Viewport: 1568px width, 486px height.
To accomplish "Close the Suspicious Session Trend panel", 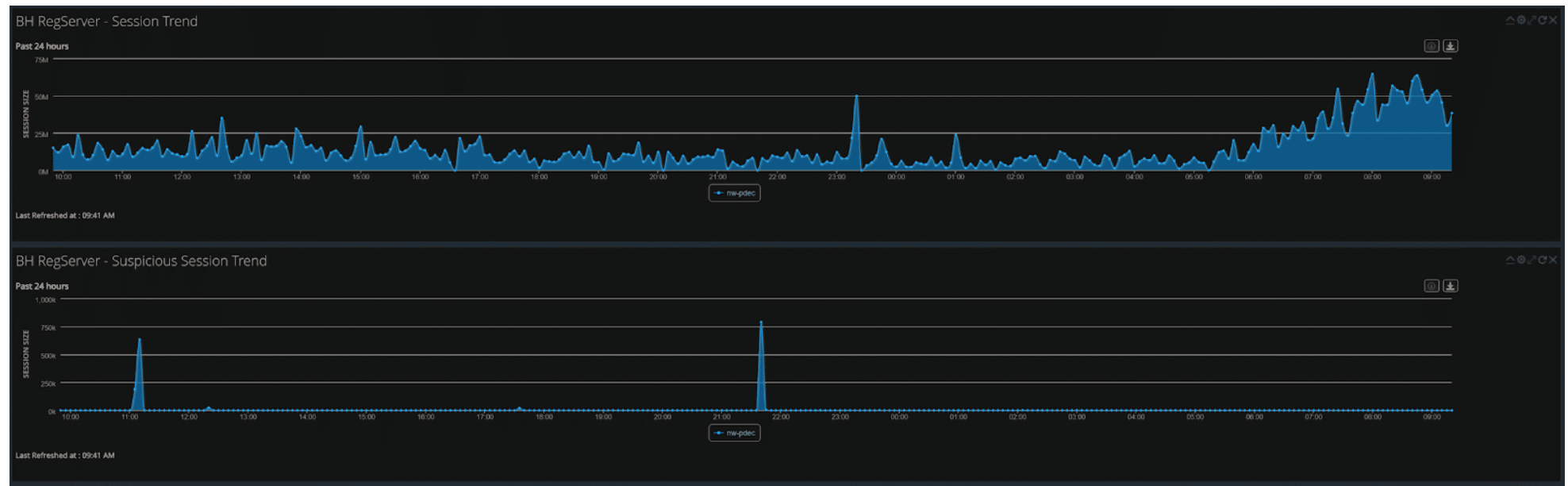I will click(1553, 260).
